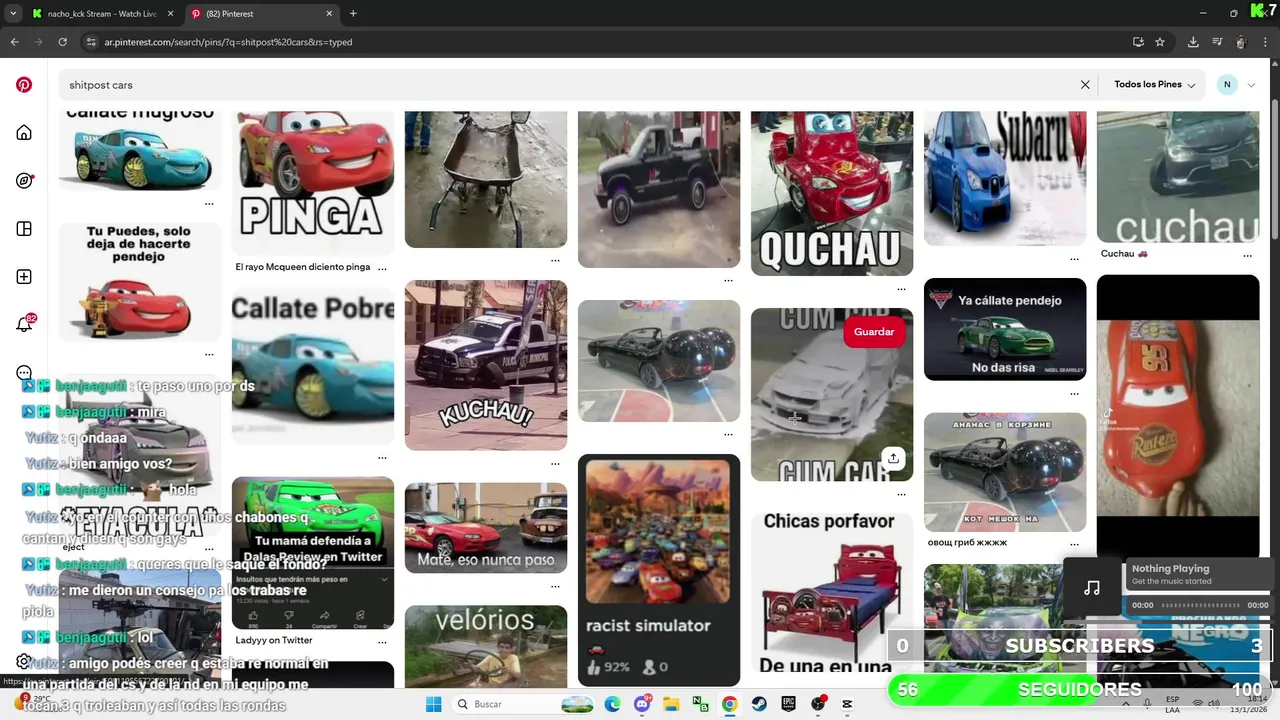Open Epic Games launcher from taskbar

(x=788, y=704)
